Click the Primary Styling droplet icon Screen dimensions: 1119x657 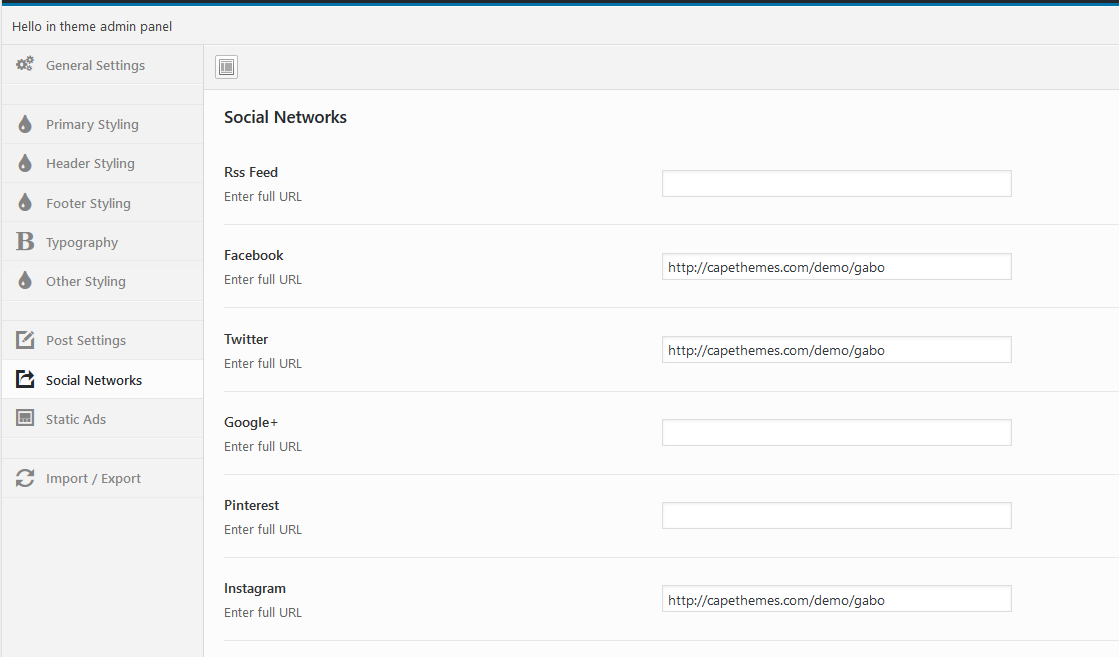[x=25, y=125]
